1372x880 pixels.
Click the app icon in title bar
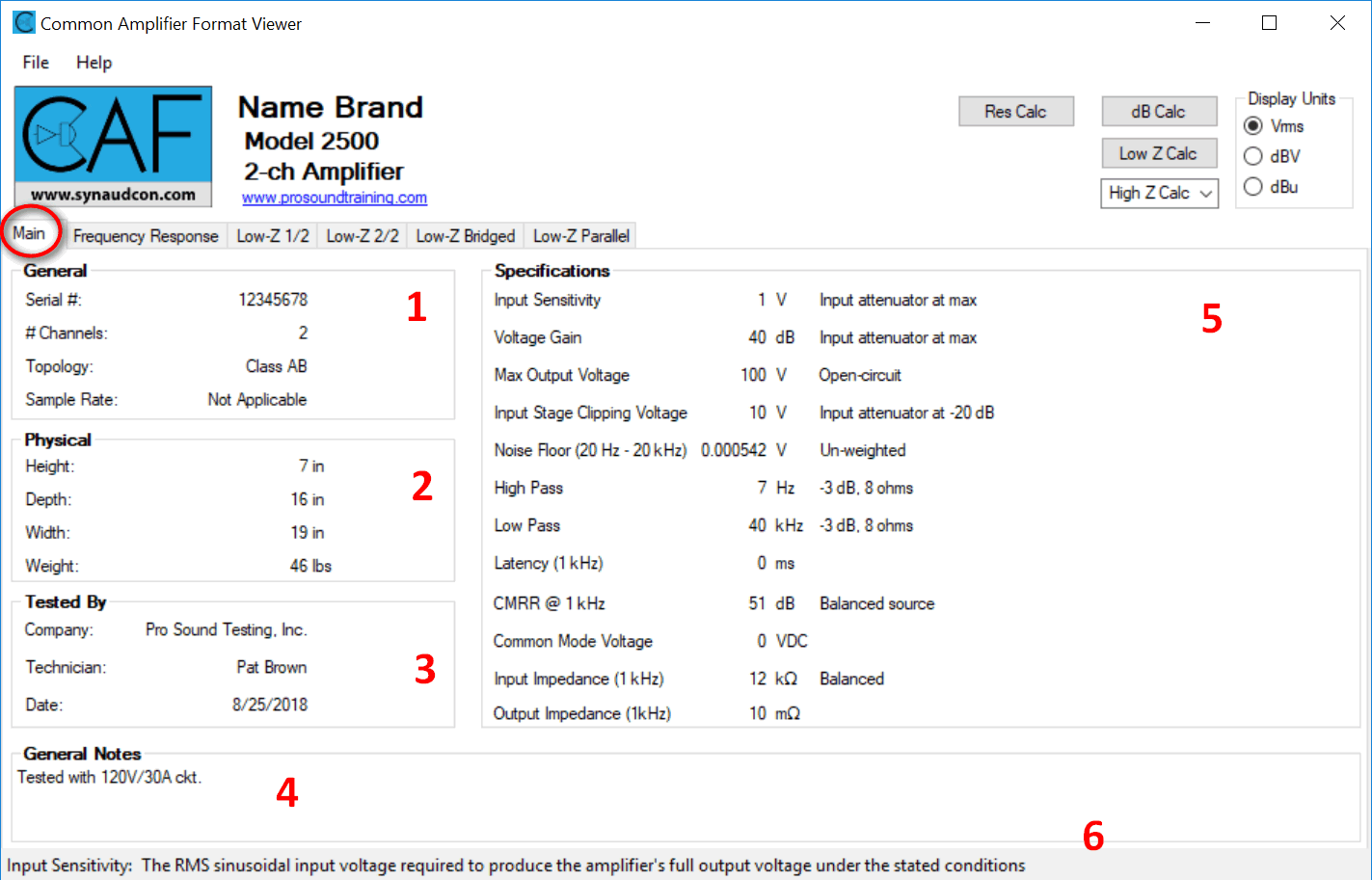coord(23,23)
